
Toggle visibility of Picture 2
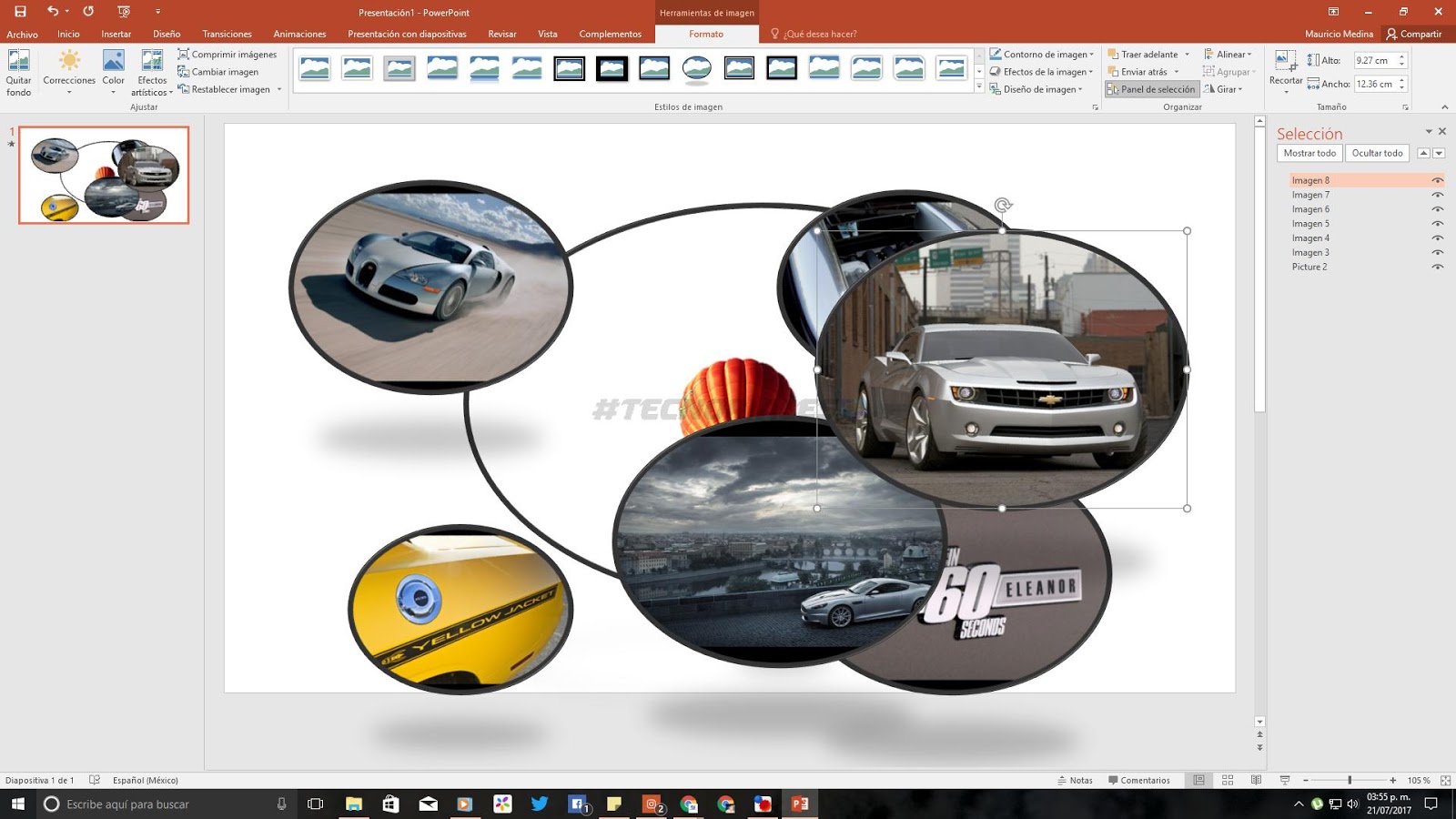coord(1439,267)
